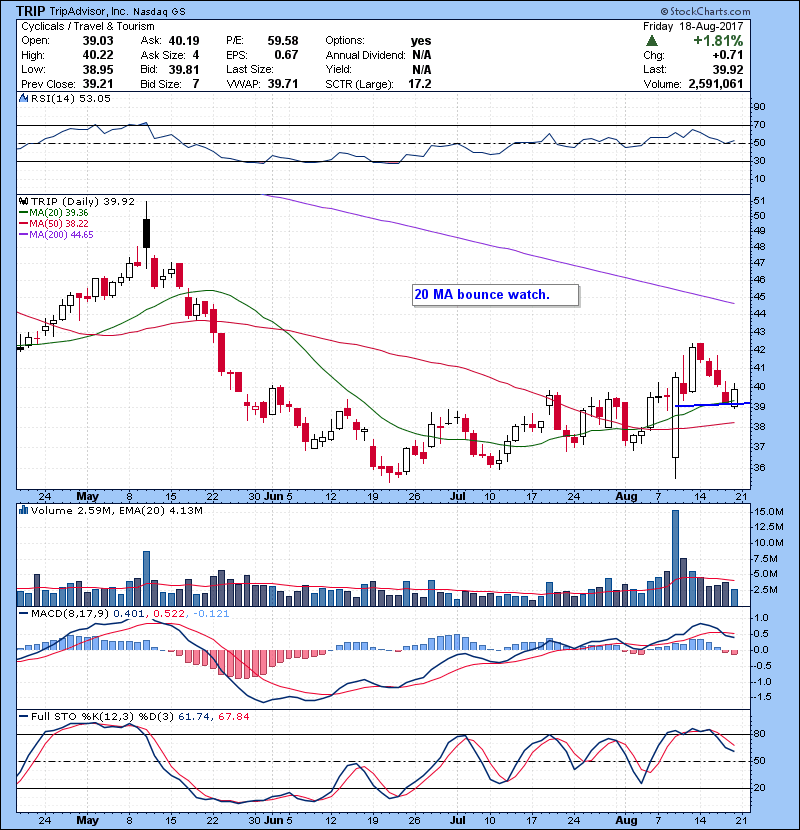800x830 pixels.
Task: Select the VWAP value 39.71
Action: pyautogui.click(x=283, y=84)
